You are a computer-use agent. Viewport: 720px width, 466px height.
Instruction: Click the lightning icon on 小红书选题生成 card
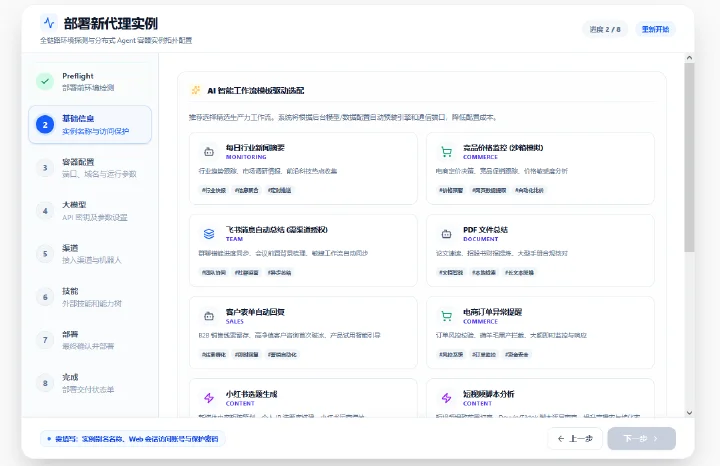coord(209,398)
